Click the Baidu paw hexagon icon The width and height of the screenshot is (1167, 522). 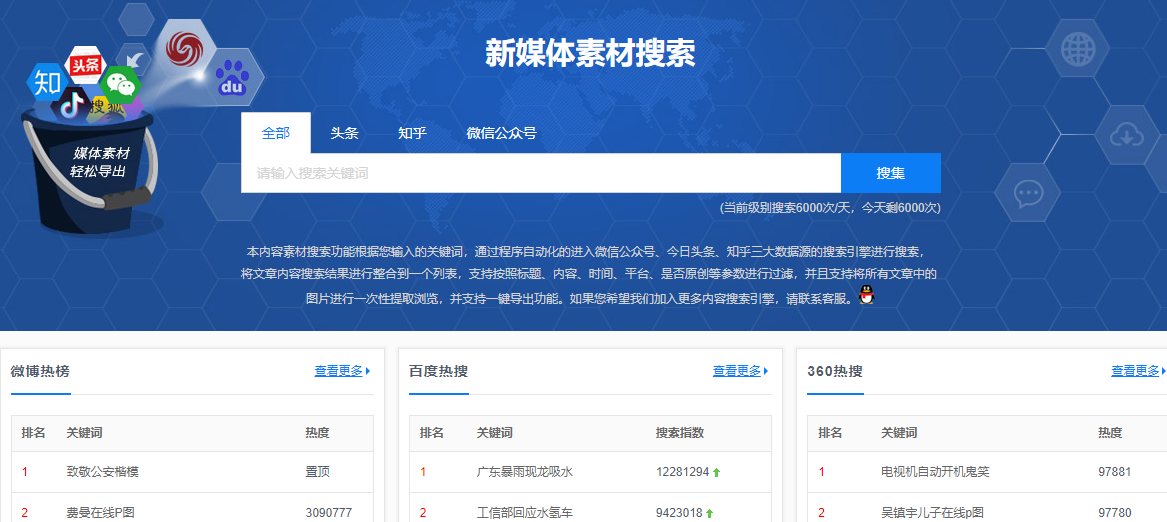tap(234, 77)
